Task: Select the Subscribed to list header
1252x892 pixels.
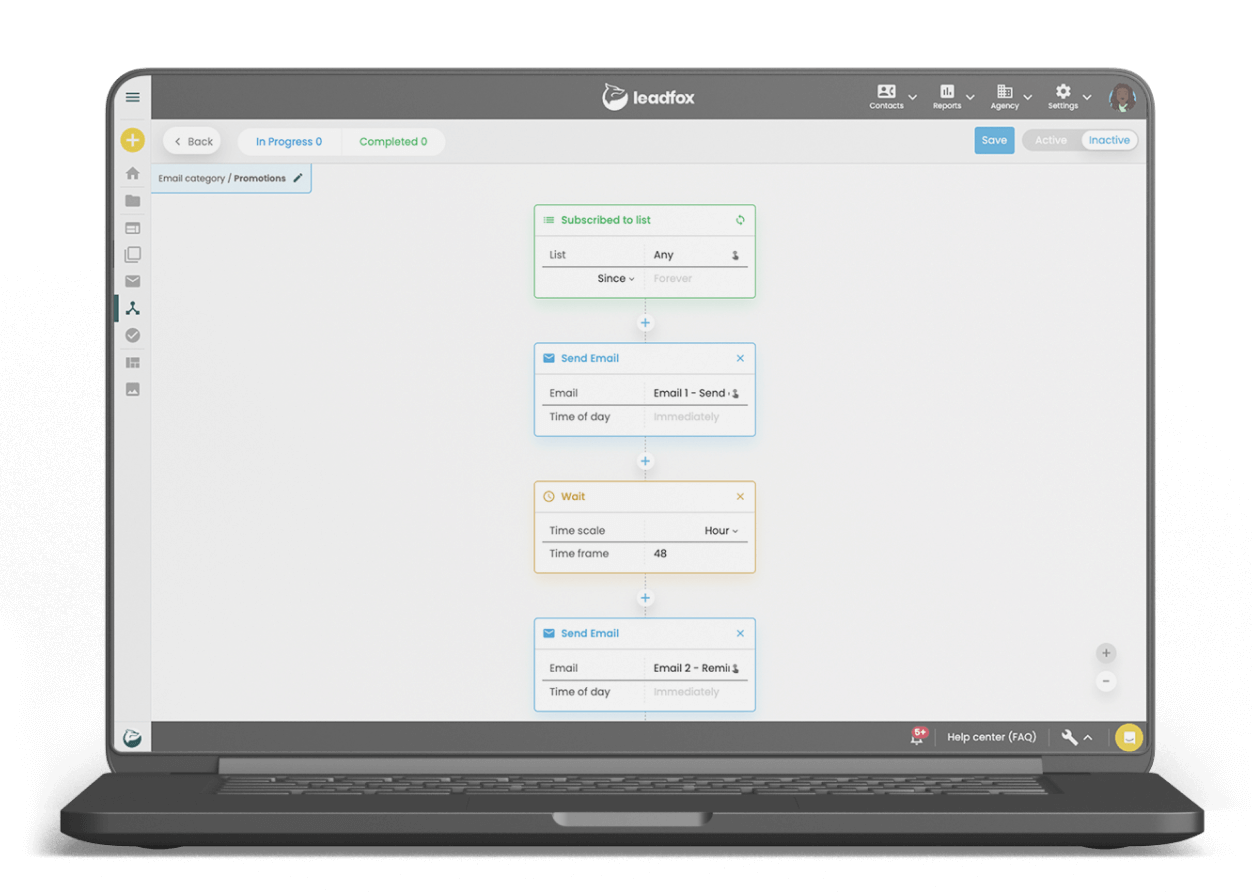Action: pos(644,220)
